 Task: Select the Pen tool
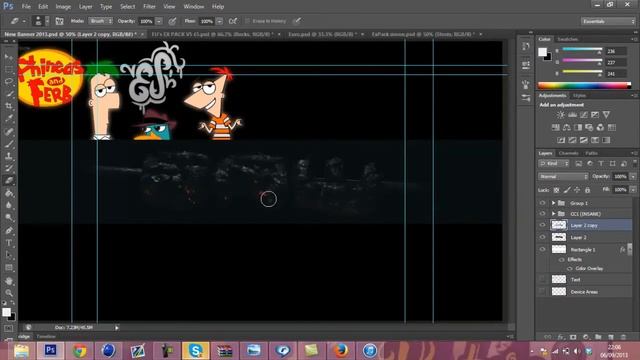(9, 231)
